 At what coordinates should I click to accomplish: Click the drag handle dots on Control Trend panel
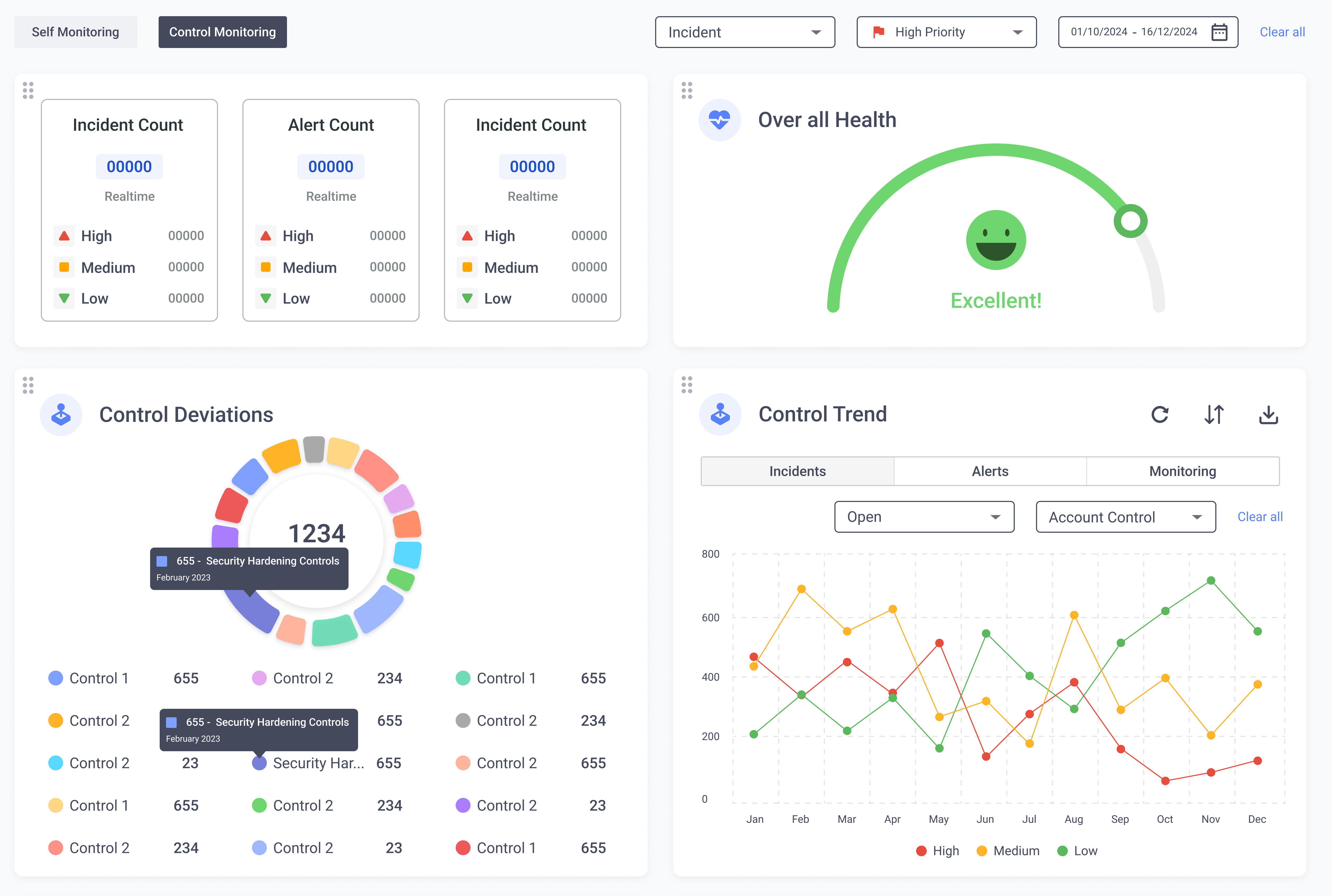[x=687, y=384]
